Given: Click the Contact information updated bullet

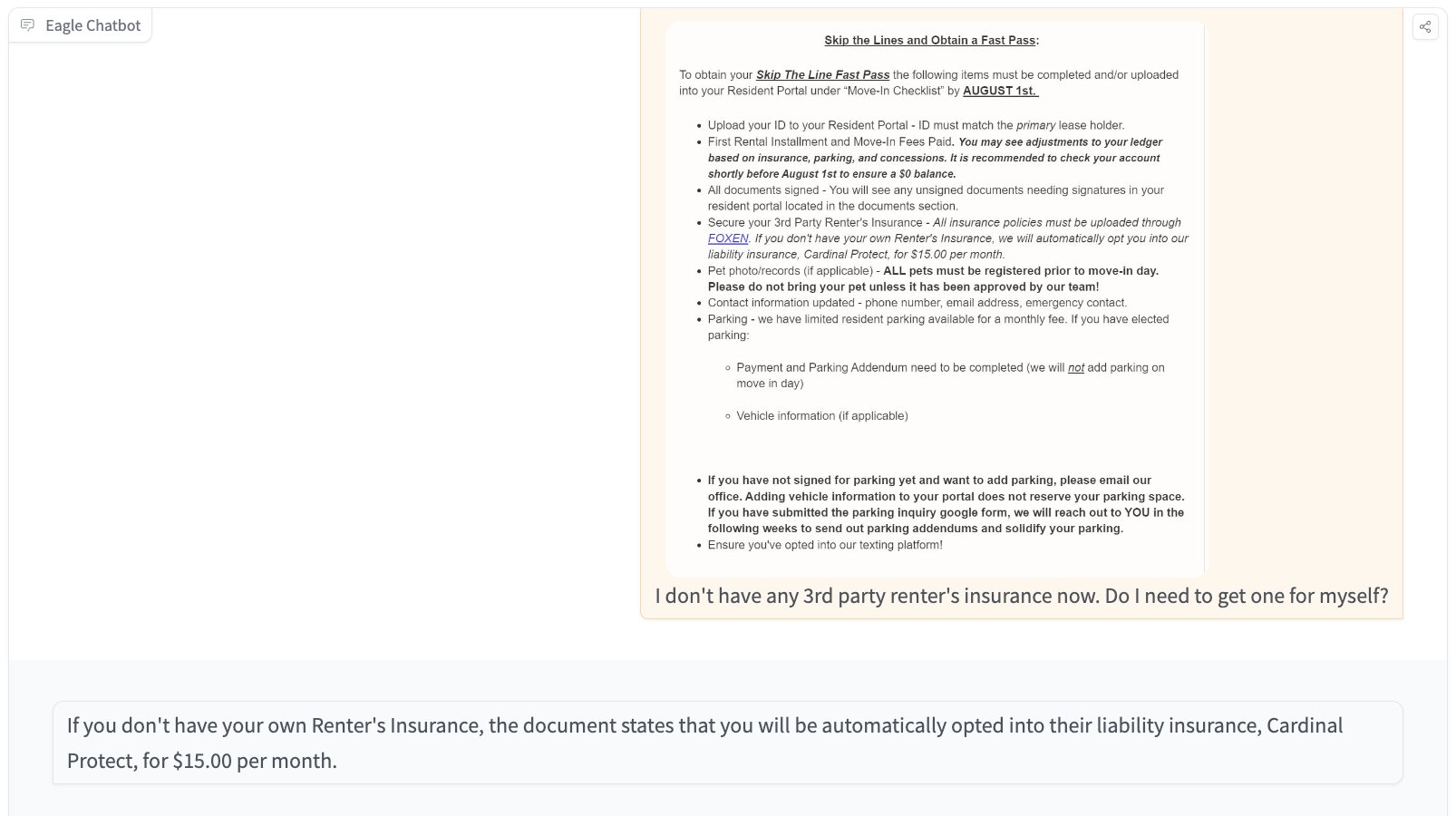Looking at the screenshot, I should [917, 303].
